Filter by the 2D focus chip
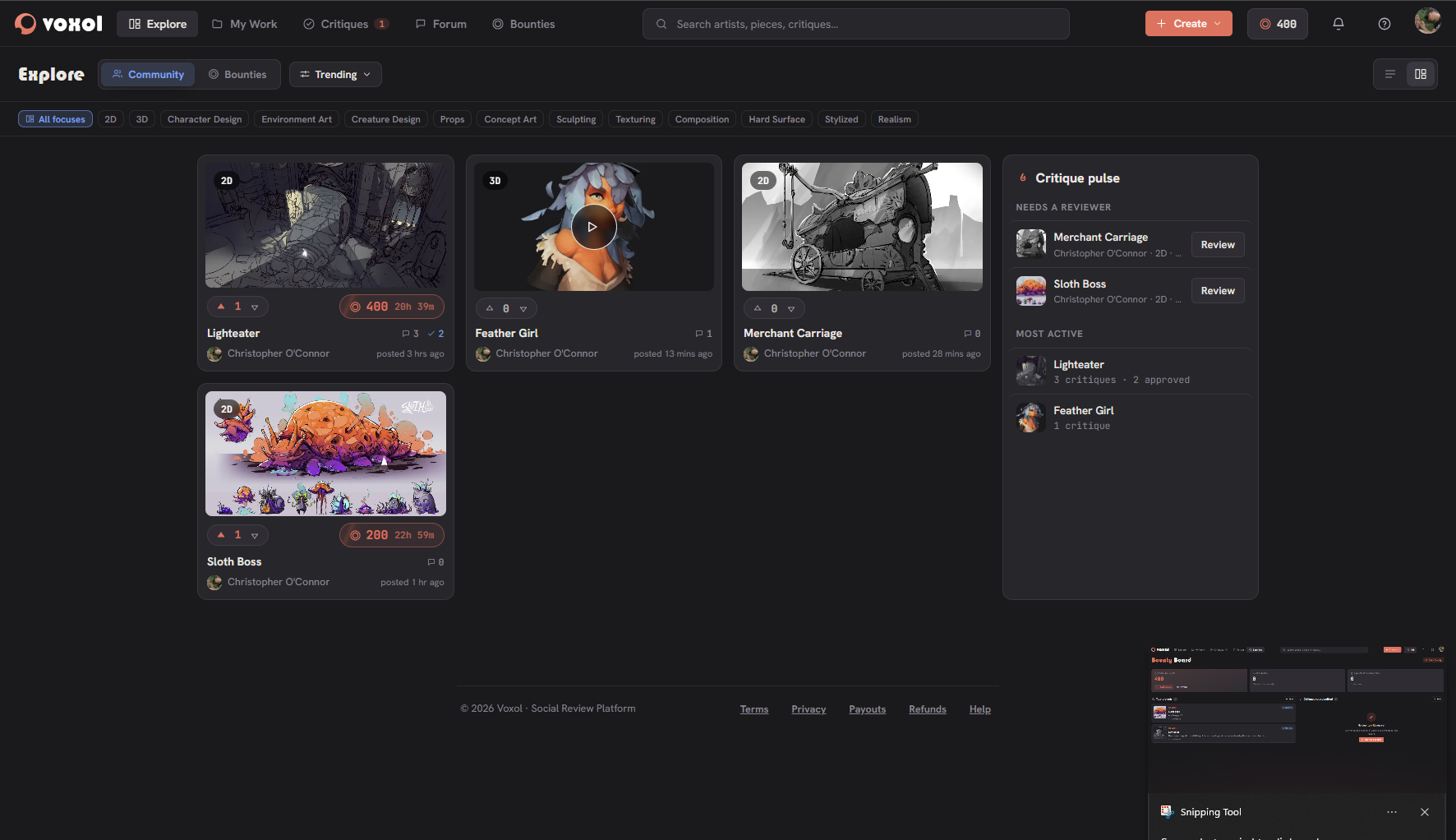 (x=111, y=119)
